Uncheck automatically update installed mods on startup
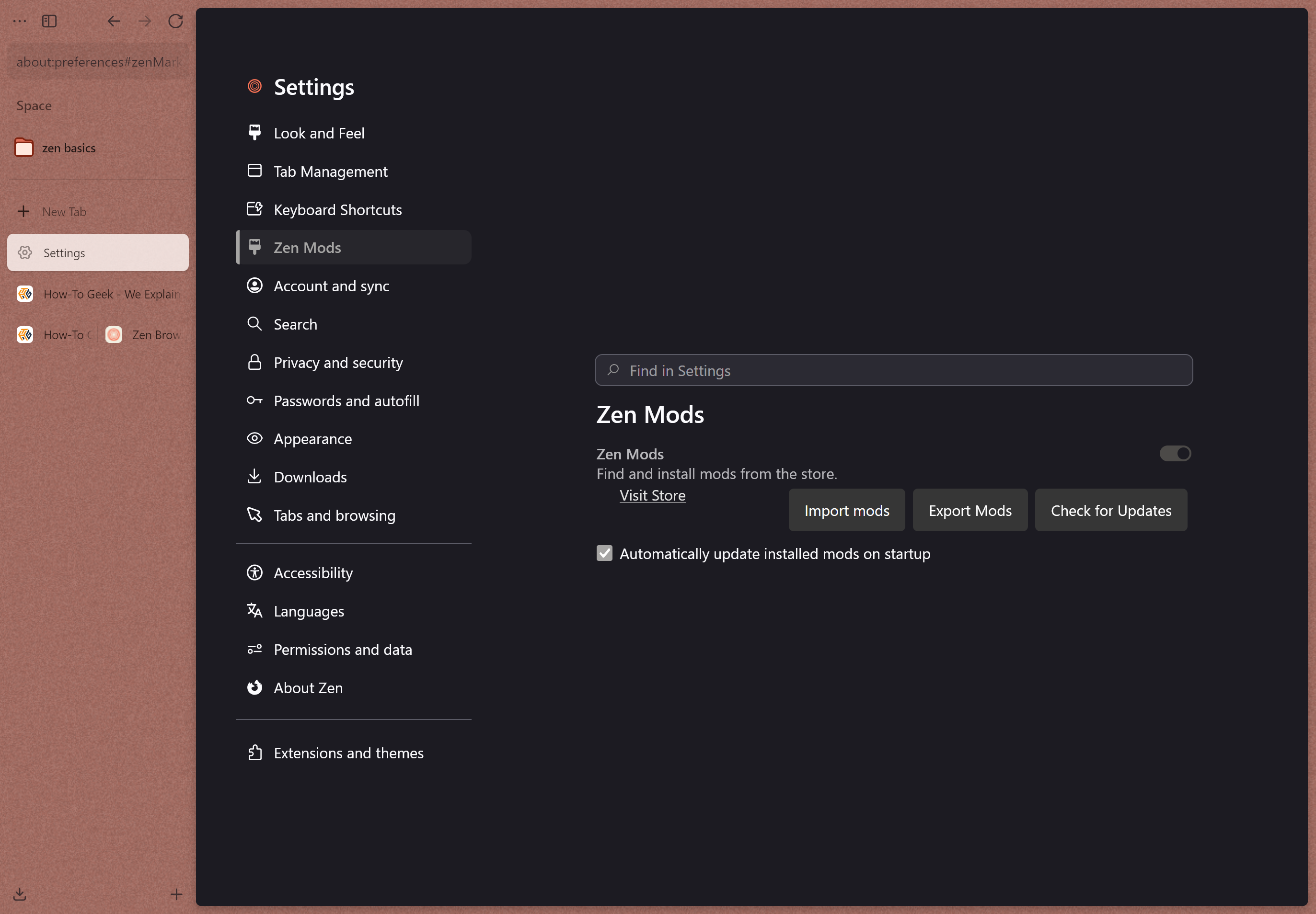 point(604,553)
